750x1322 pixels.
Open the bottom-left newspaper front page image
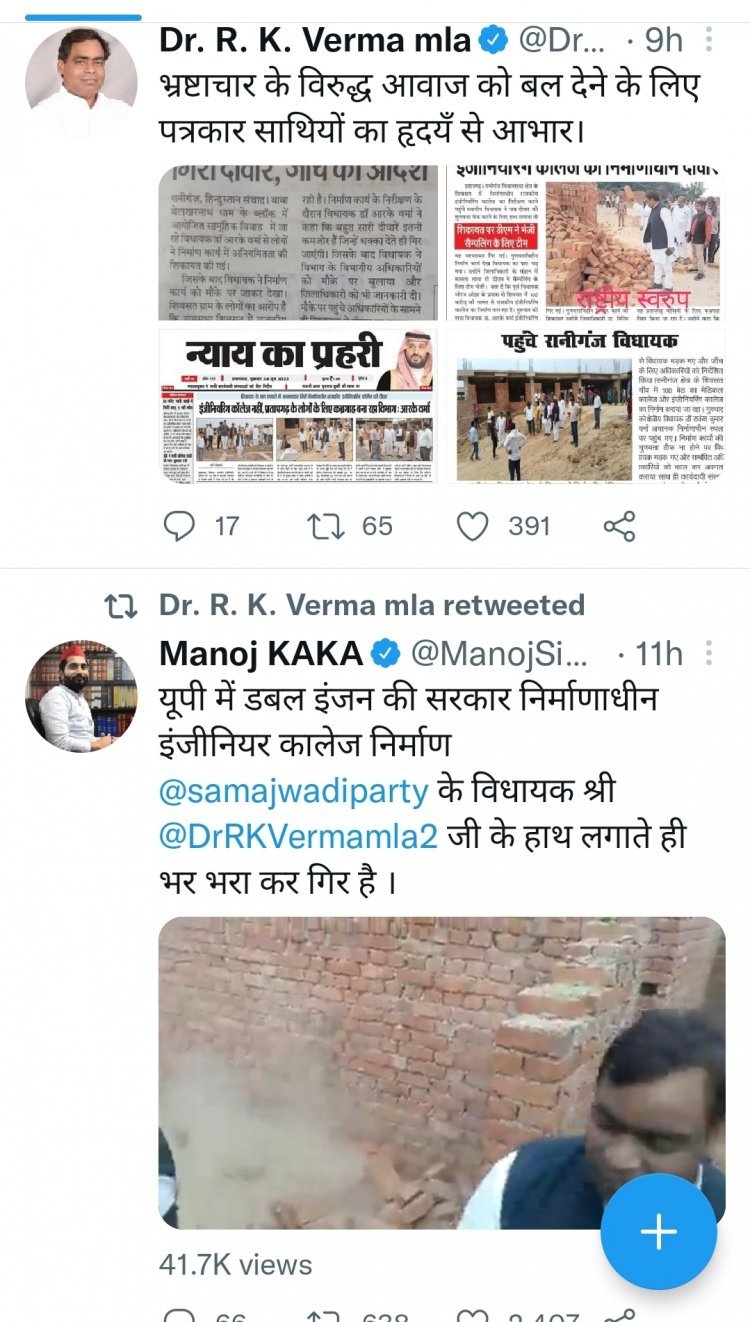click(x=298, y=405)
